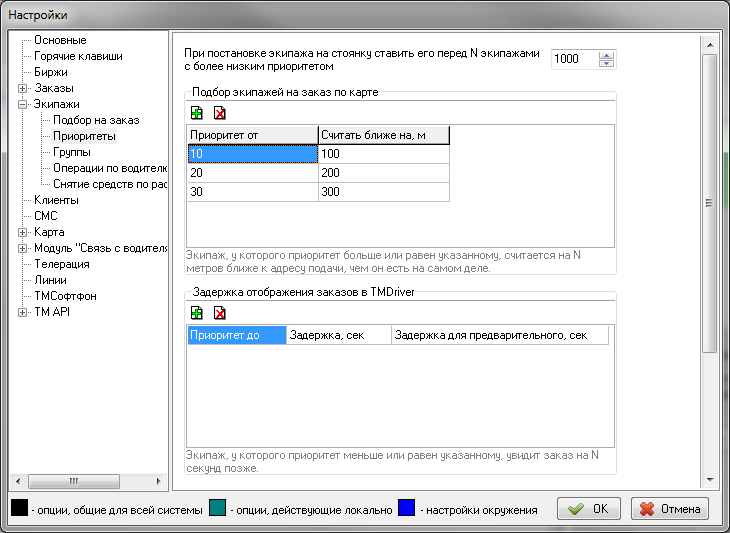Screen dimensions: 730x533
Task: Click the blue настройки окружения swatch
Action: pyautogui.click(x=407, y=509)
